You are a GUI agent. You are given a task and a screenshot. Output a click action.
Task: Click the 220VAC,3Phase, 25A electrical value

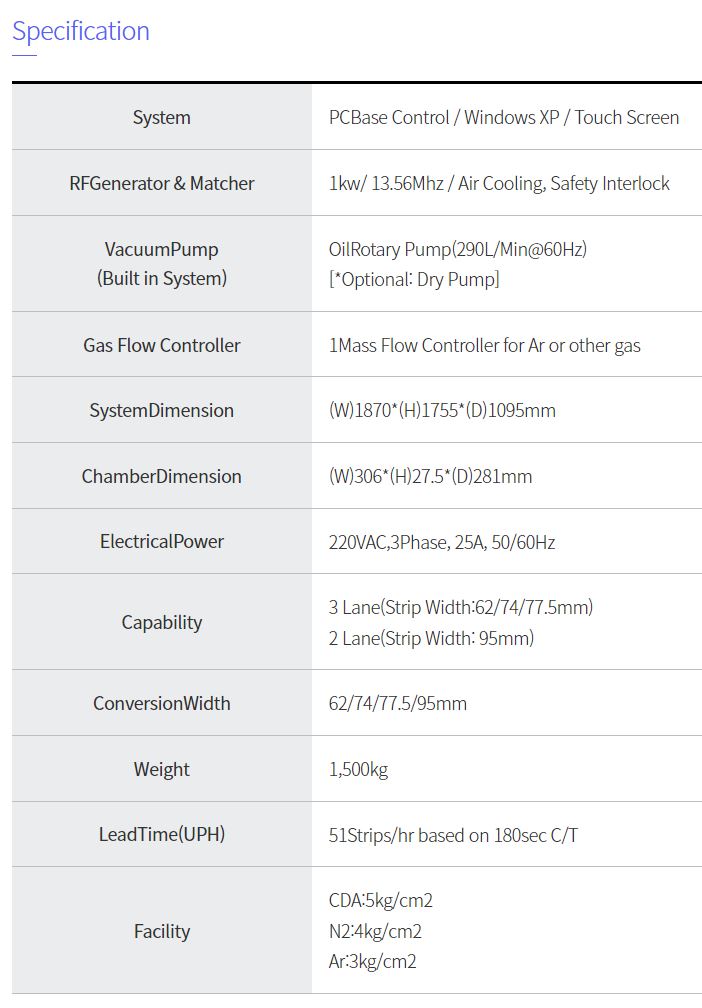tap(441, 542)
